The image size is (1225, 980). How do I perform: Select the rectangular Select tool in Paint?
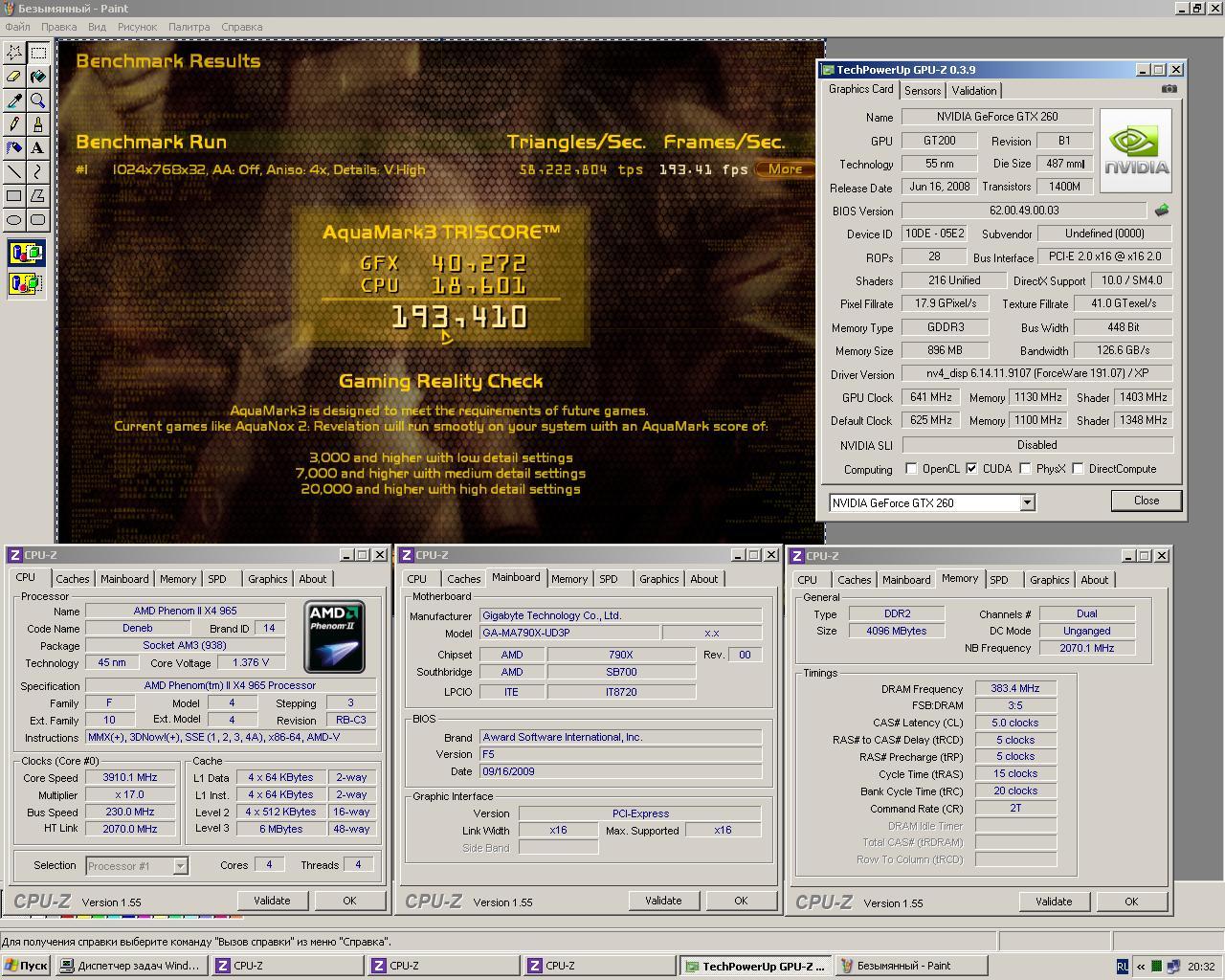click(38, 53)
